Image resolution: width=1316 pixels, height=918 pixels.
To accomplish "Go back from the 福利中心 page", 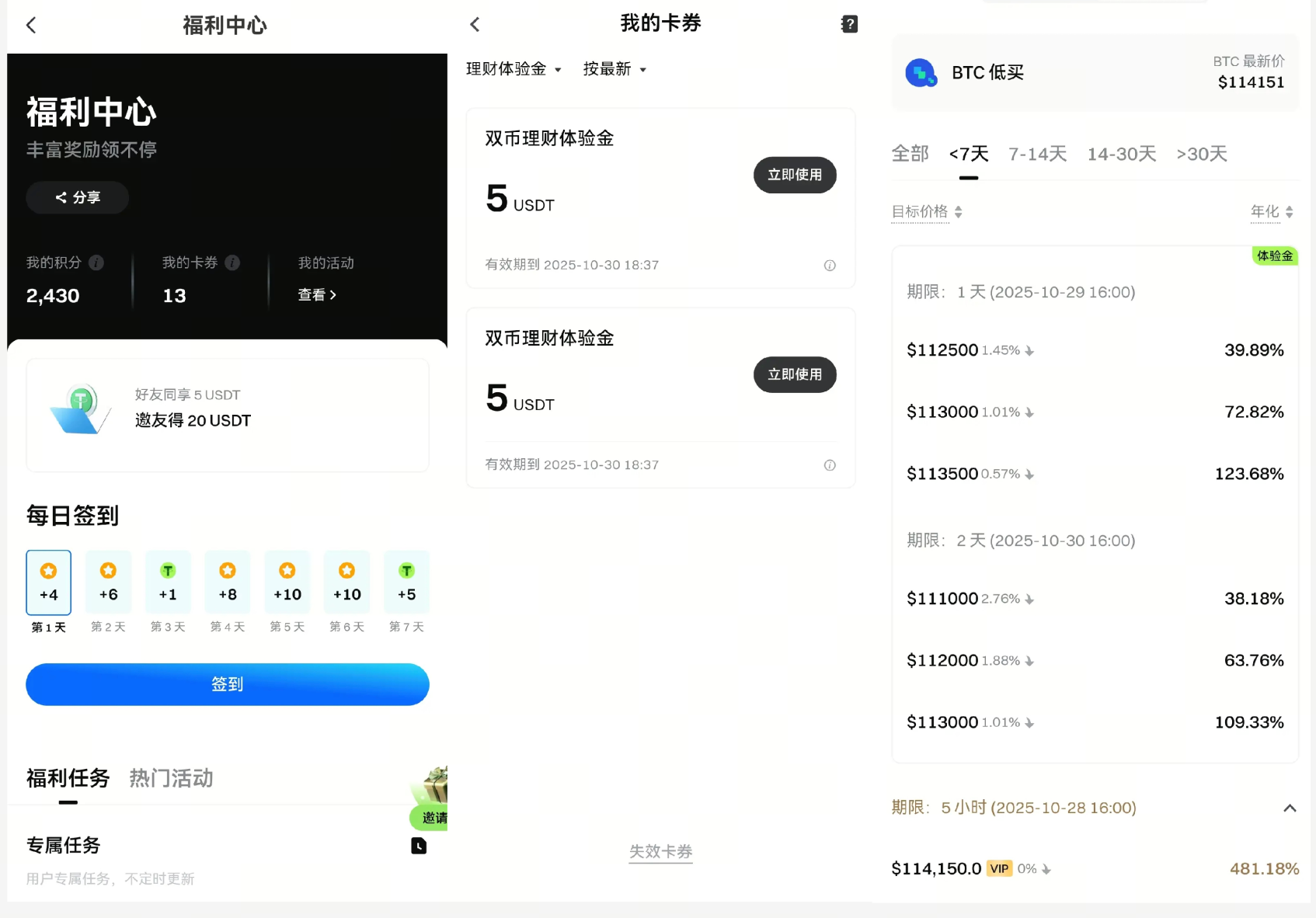I will (31, 26).
